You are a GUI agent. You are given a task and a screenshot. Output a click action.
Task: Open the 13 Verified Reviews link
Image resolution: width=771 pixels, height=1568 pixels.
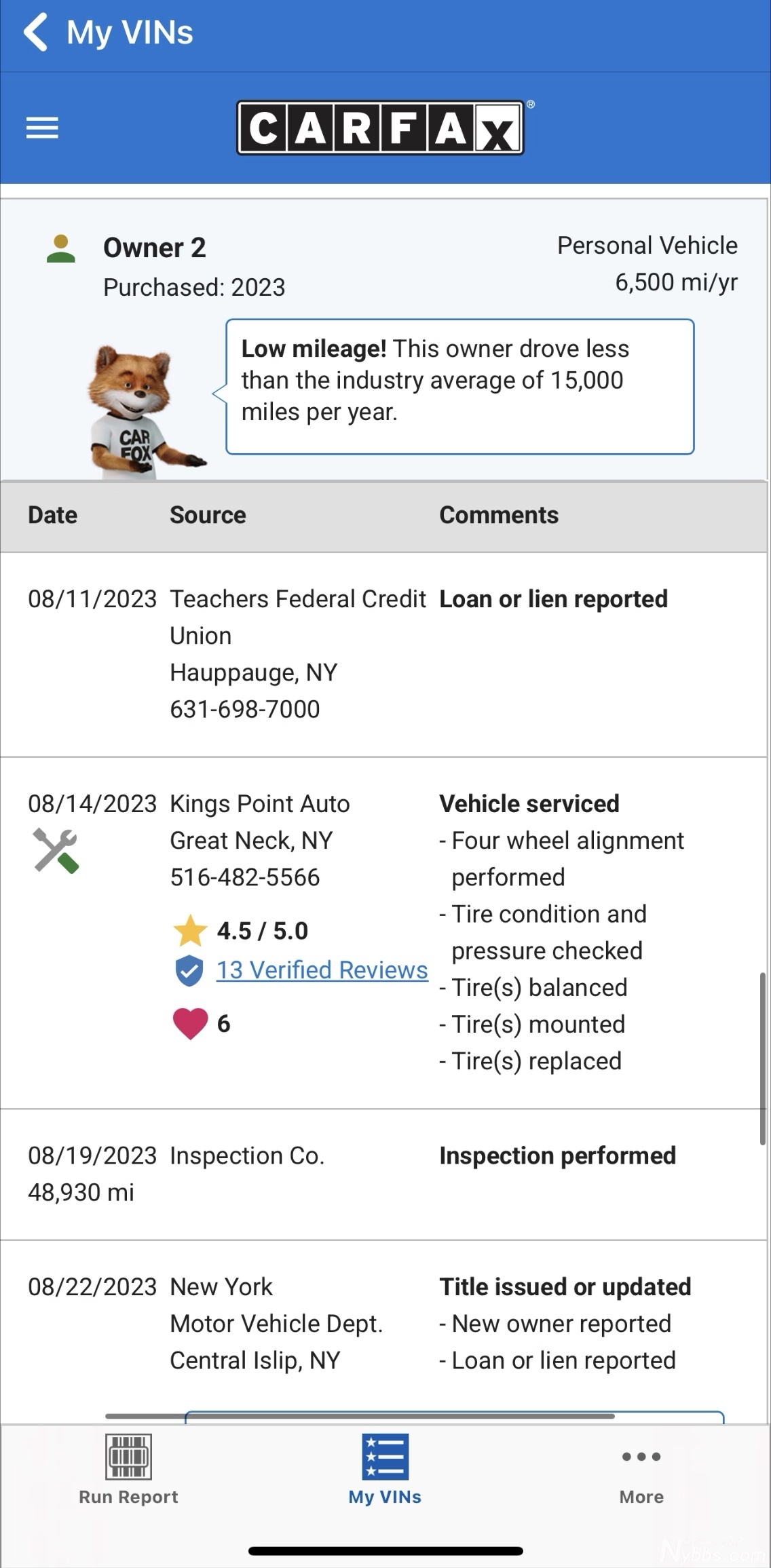click(x=322, y=970)
